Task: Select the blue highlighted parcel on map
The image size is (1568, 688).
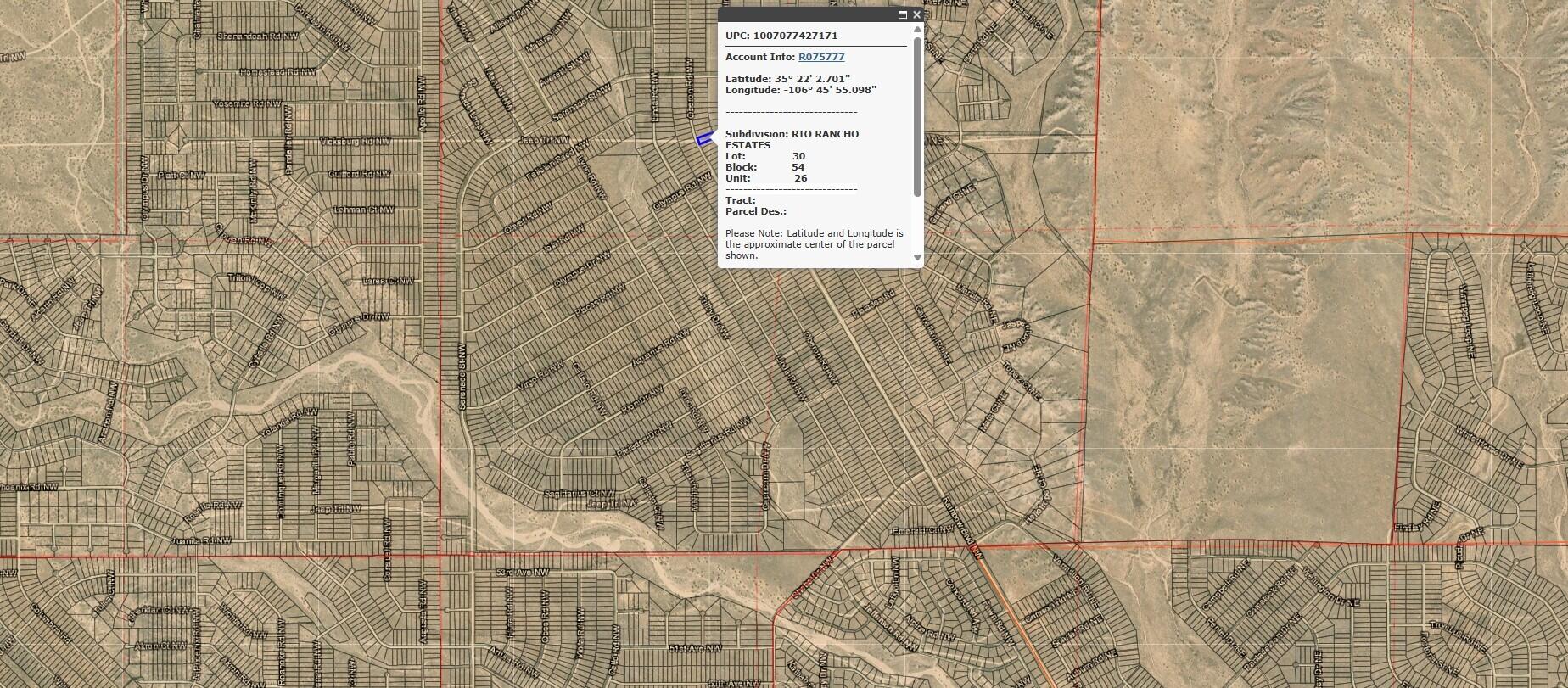Action: pos(705,139)
